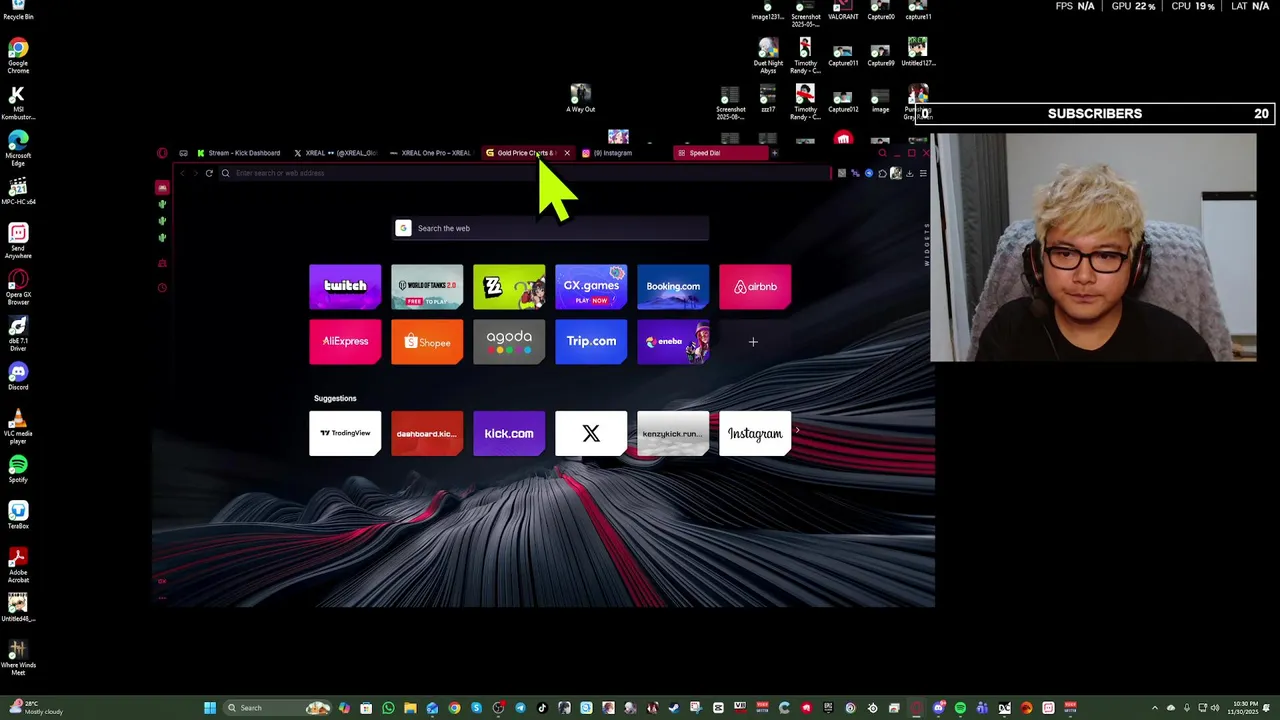Open VLC media player desktop icon
Image resolution: width=1280 pixels, height=720 pixels.
pyautogui.click(x=18, y=427)
